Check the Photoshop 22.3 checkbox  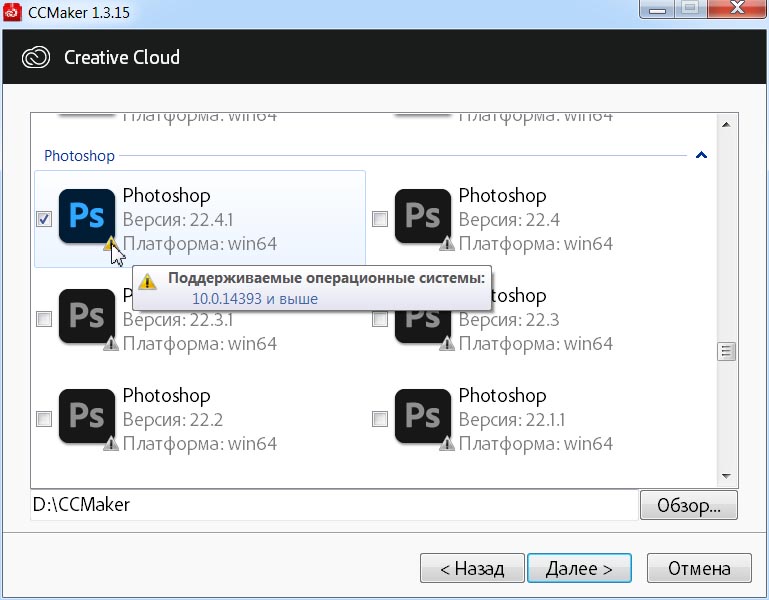click(380, 319)
